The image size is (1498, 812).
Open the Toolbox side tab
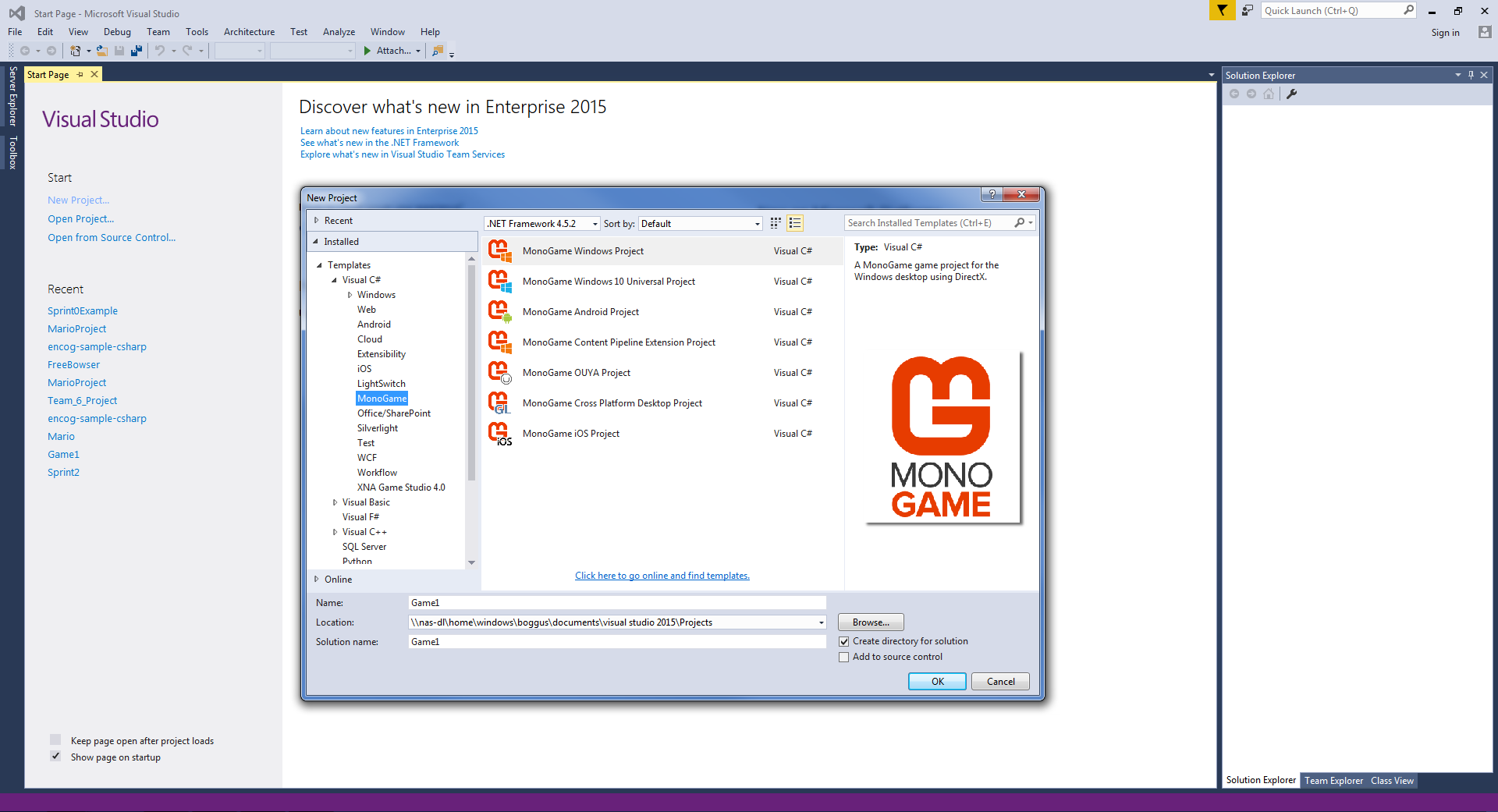(x=12, y=152)
